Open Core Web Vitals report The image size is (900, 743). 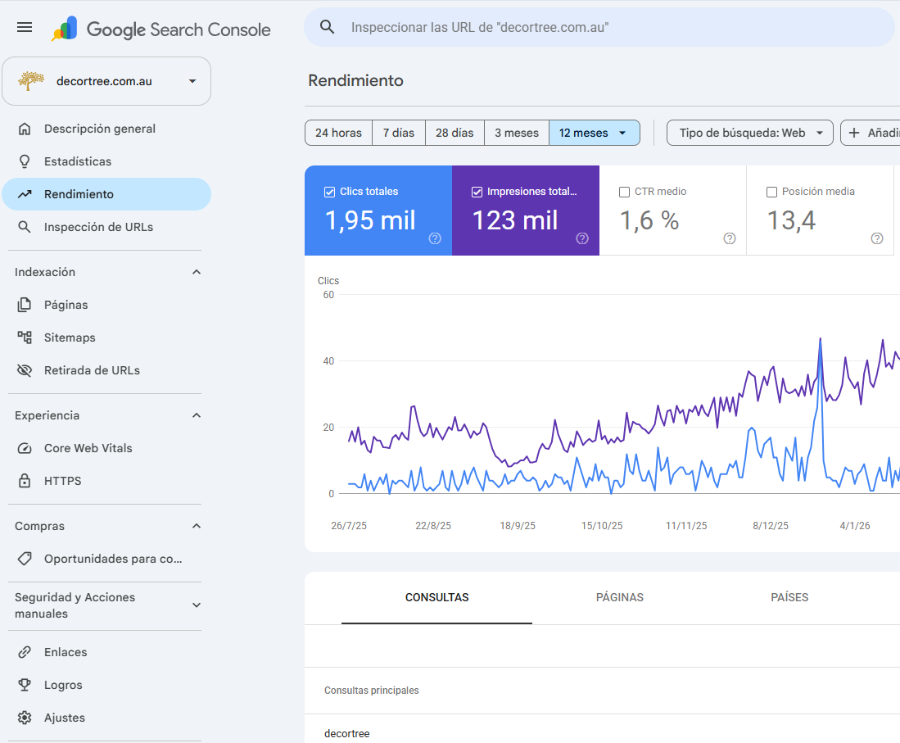click(x=107, y=448)
